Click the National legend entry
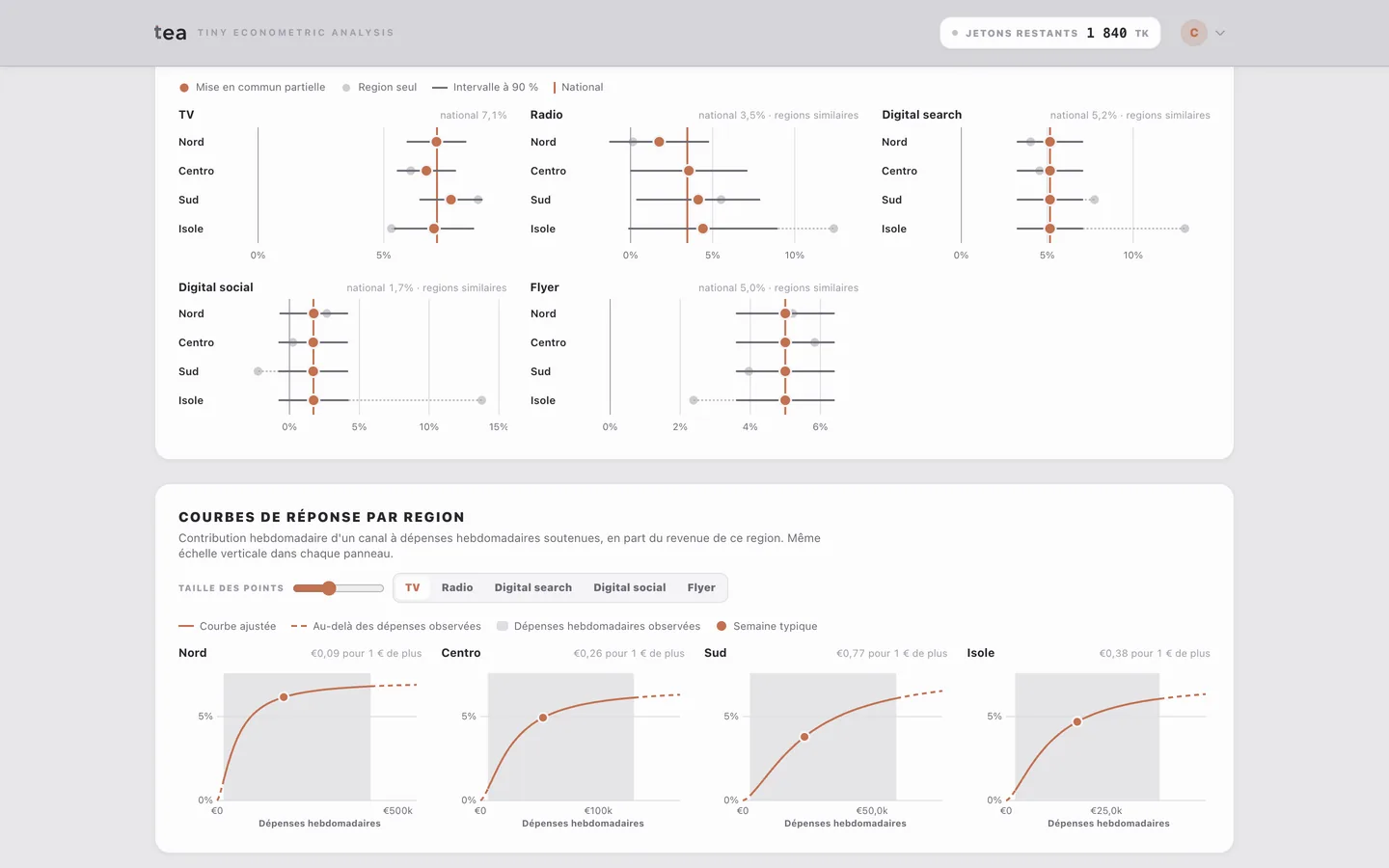The image size is (1389, 868). [x=578, y=87]
